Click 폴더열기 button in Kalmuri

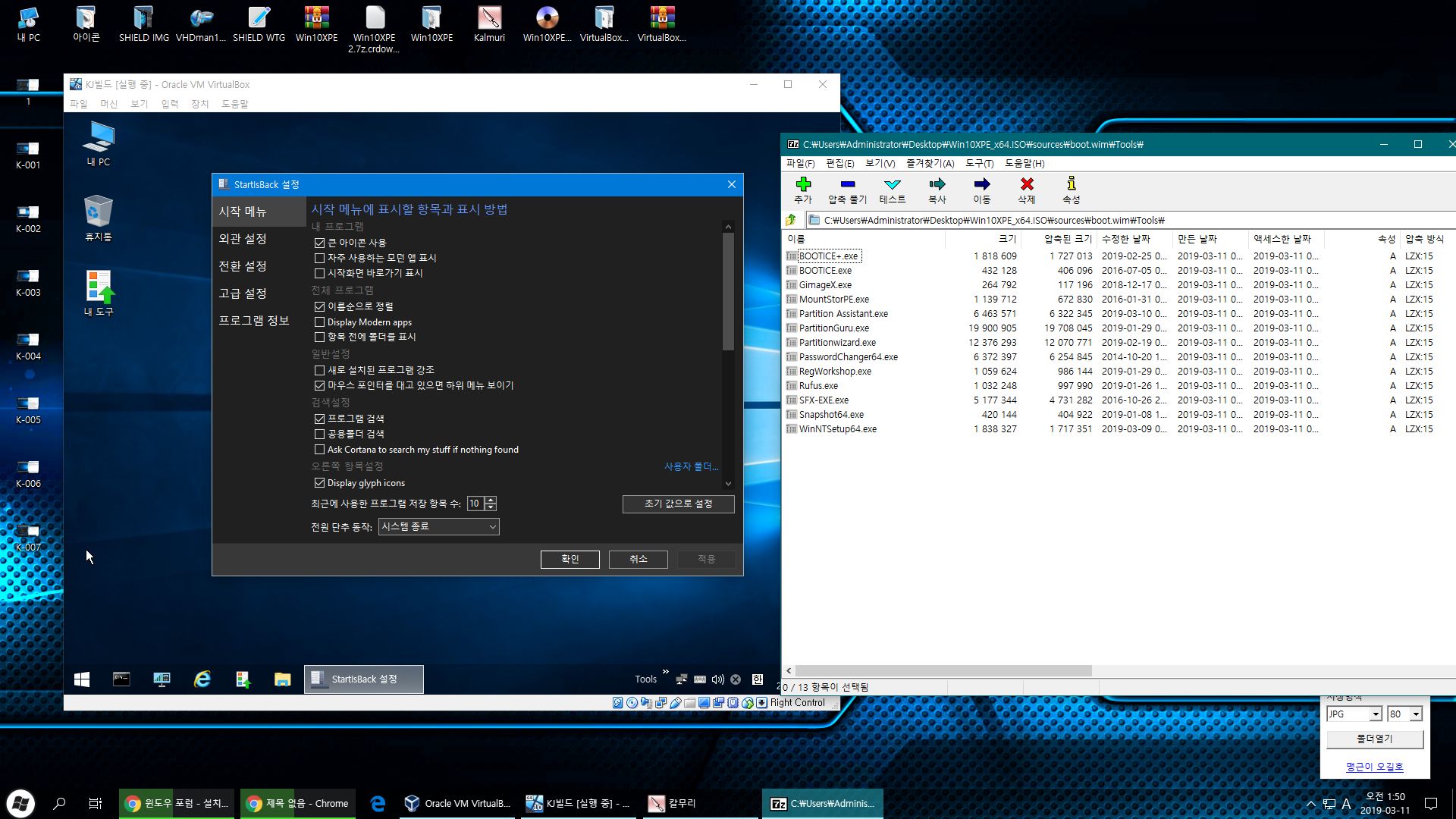point(1375,739)
